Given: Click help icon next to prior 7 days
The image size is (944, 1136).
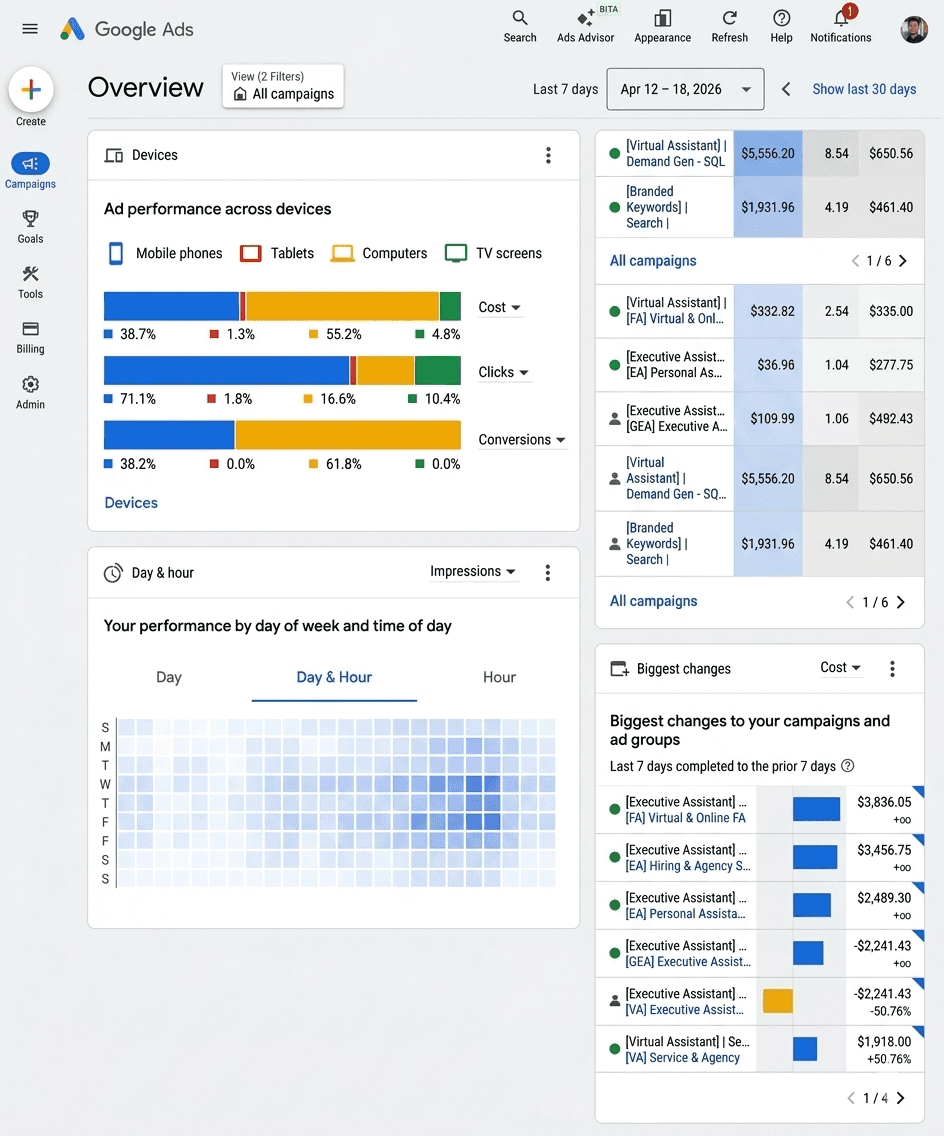Looking at the screenshot, I should point(848,766).
